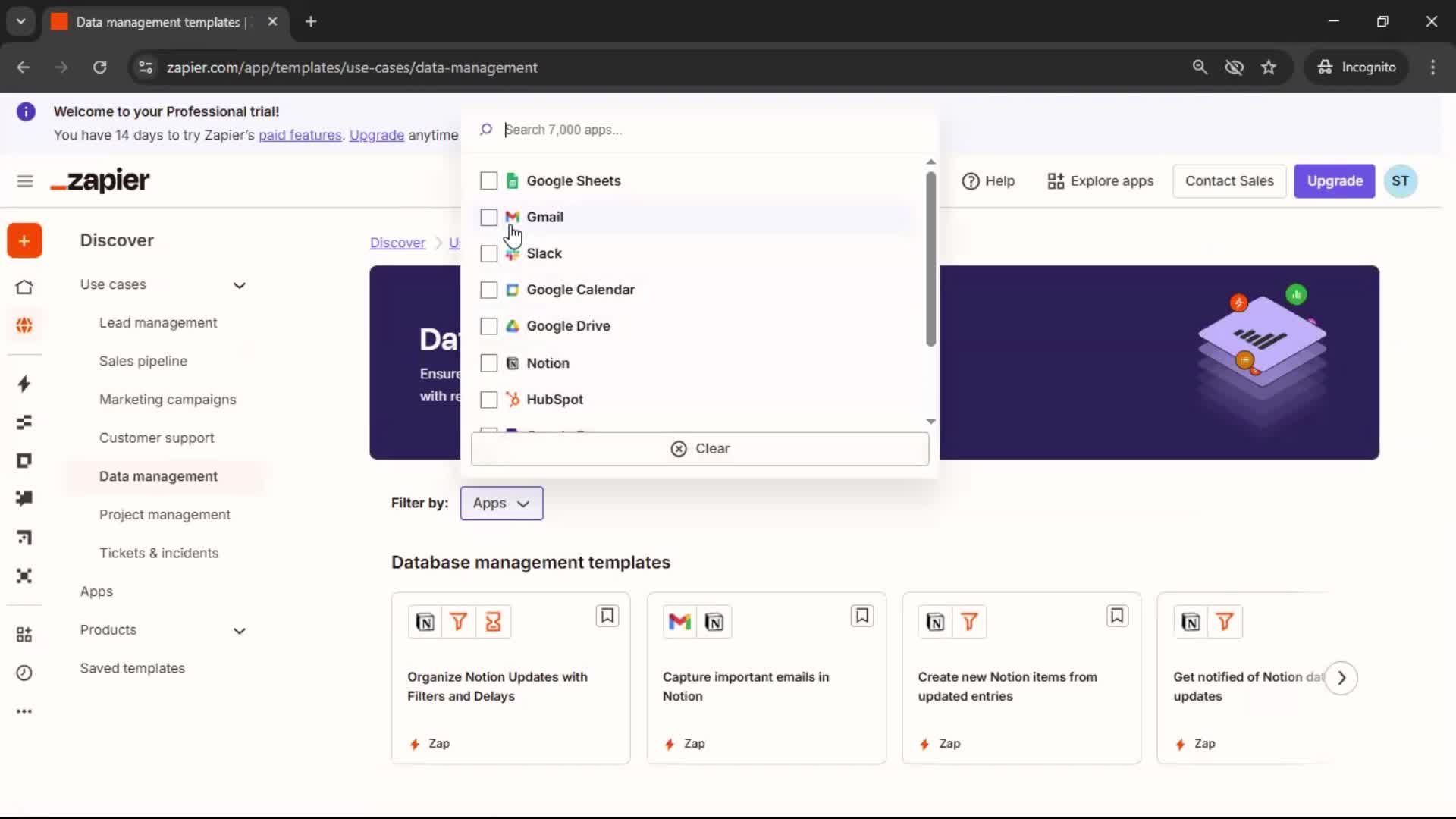The width and height of the screenshot is (1456, 819).
Task: Toggle the hamburger menu next to Zapier logo
Action: (x=25, y=181)
